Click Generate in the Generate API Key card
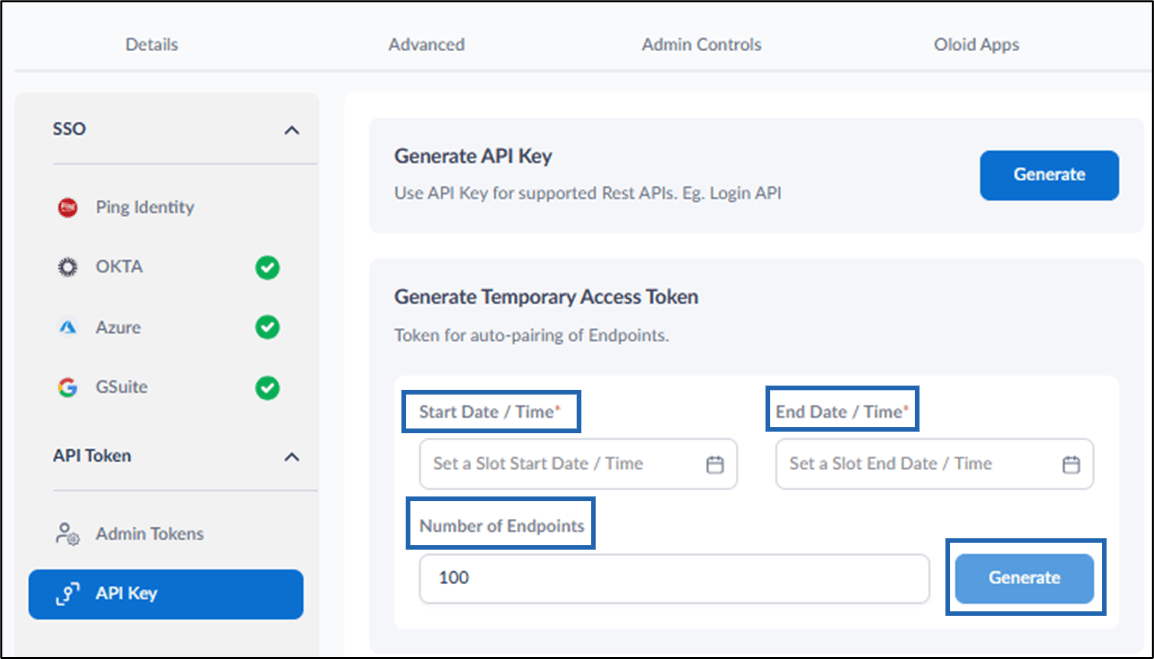This screenshot has height=659, width=1154. click(x=1049, y=175)
